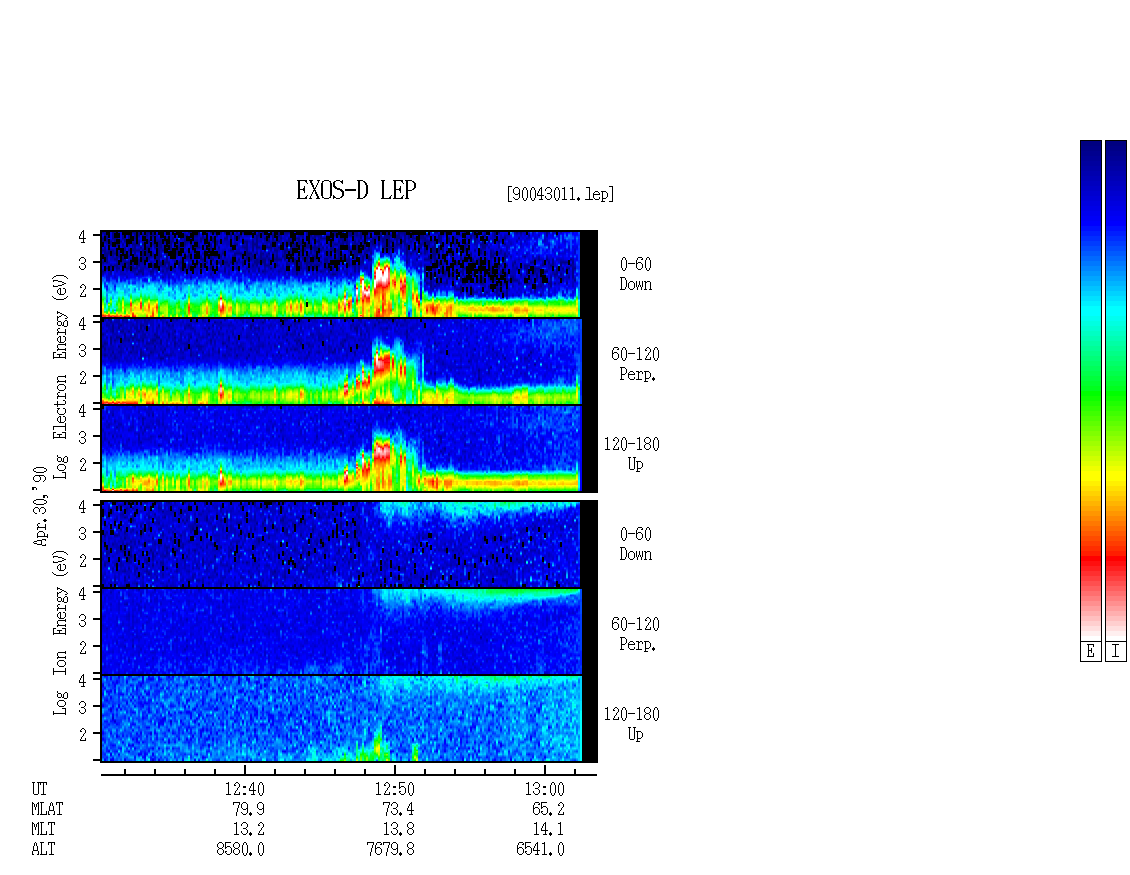Select the Log Ion Energy (eV) axis title
The width and height of the screenshot is (1130, 875).
coord(61,632)
